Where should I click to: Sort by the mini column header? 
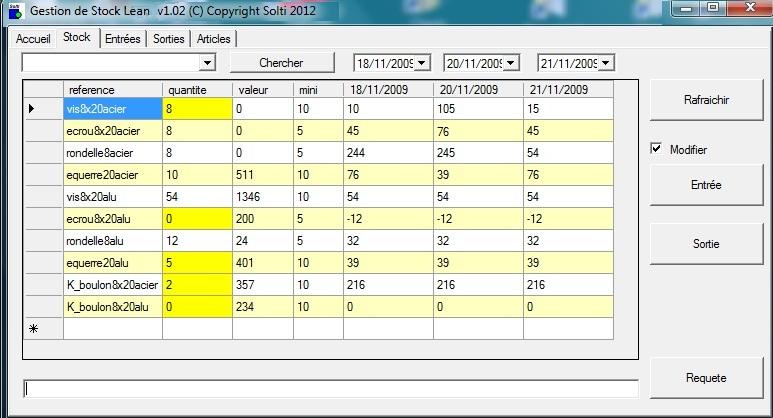click(318, 90)
